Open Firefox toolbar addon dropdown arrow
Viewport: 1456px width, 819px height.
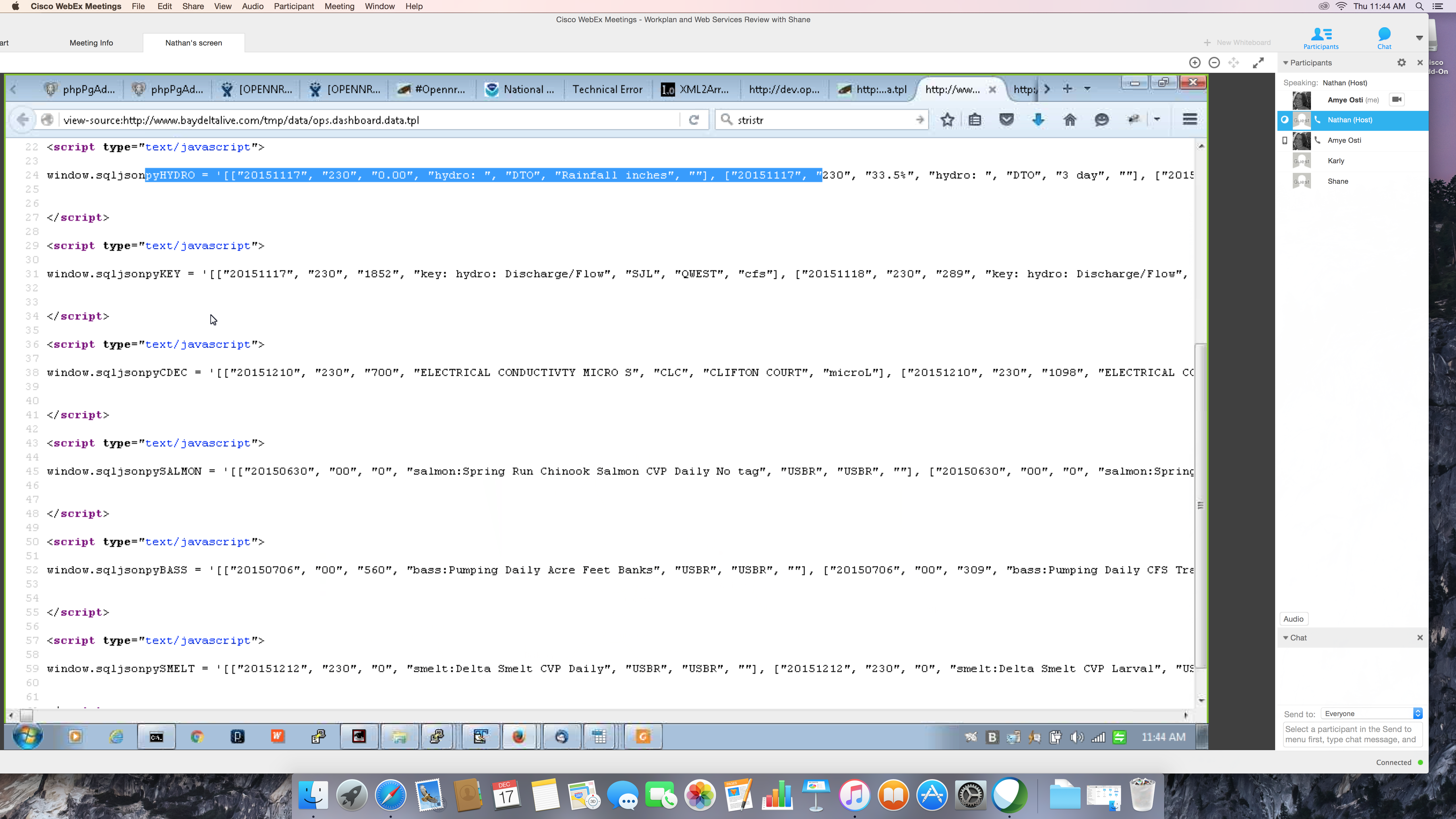point(1157,119)
